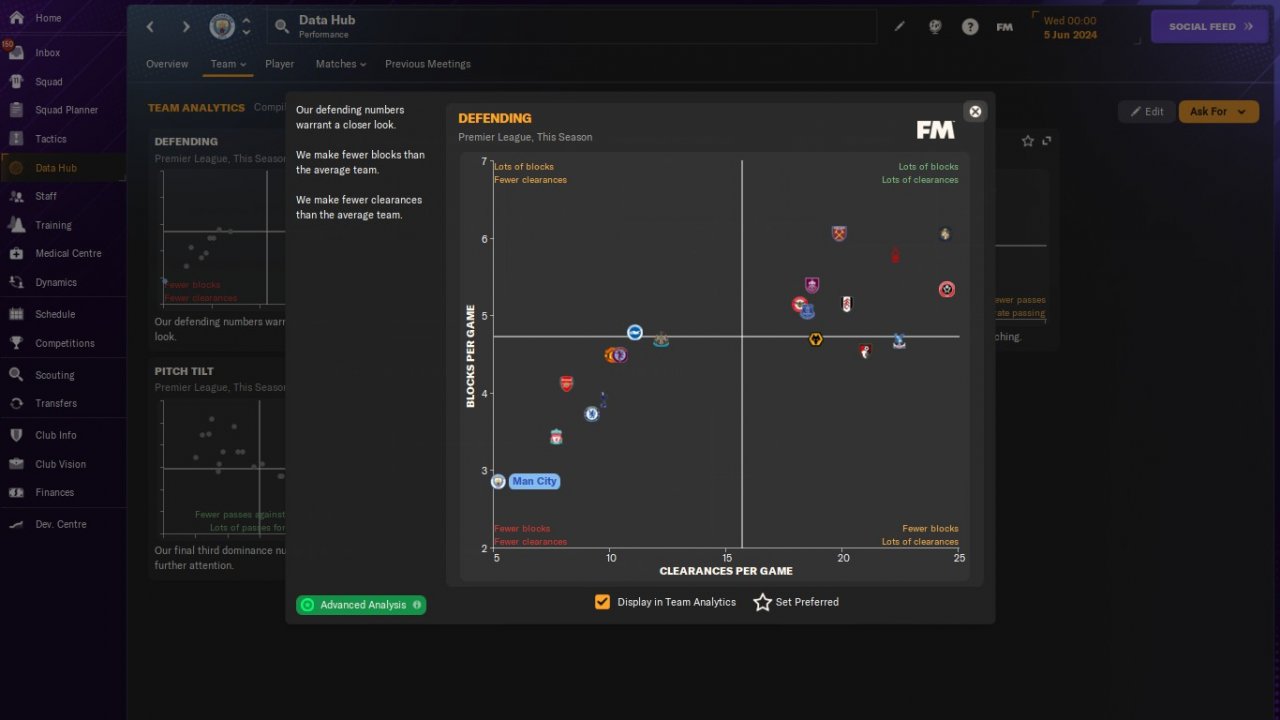This screenshot has width=1280, height=720.
Task: Switch to the Overview tab
Action: (x=167, y=64)
